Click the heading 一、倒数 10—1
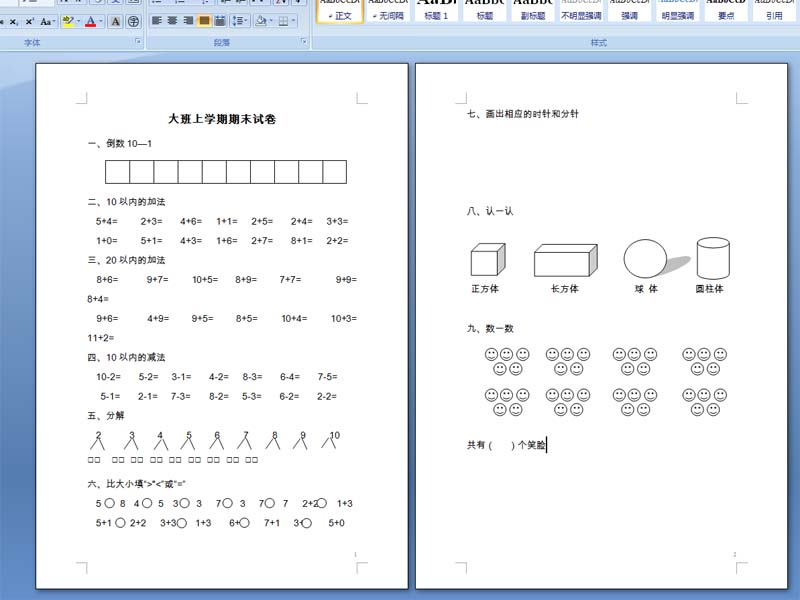This screenshot has height=600, width=800. (x=120, y=144)
